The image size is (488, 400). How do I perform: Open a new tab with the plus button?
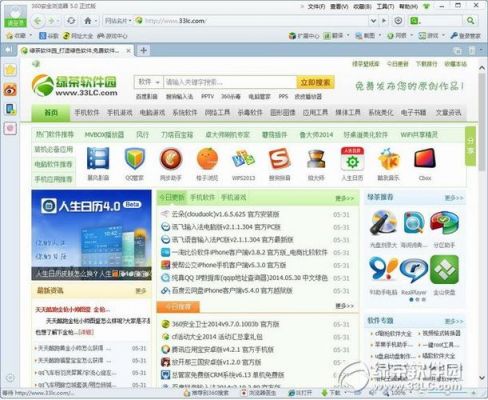[143, 50]
